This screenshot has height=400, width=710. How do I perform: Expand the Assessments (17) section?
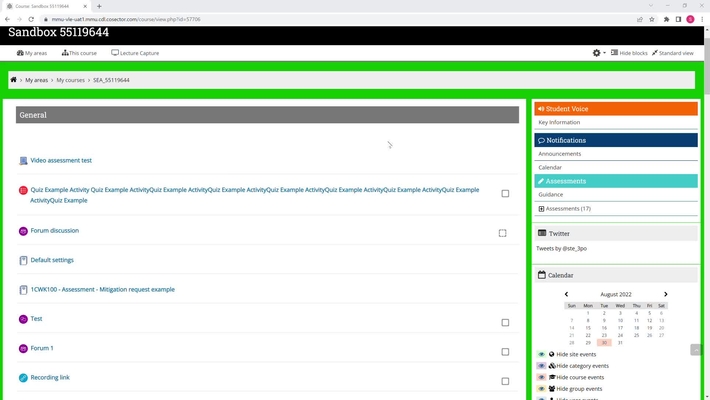[541, 209]
